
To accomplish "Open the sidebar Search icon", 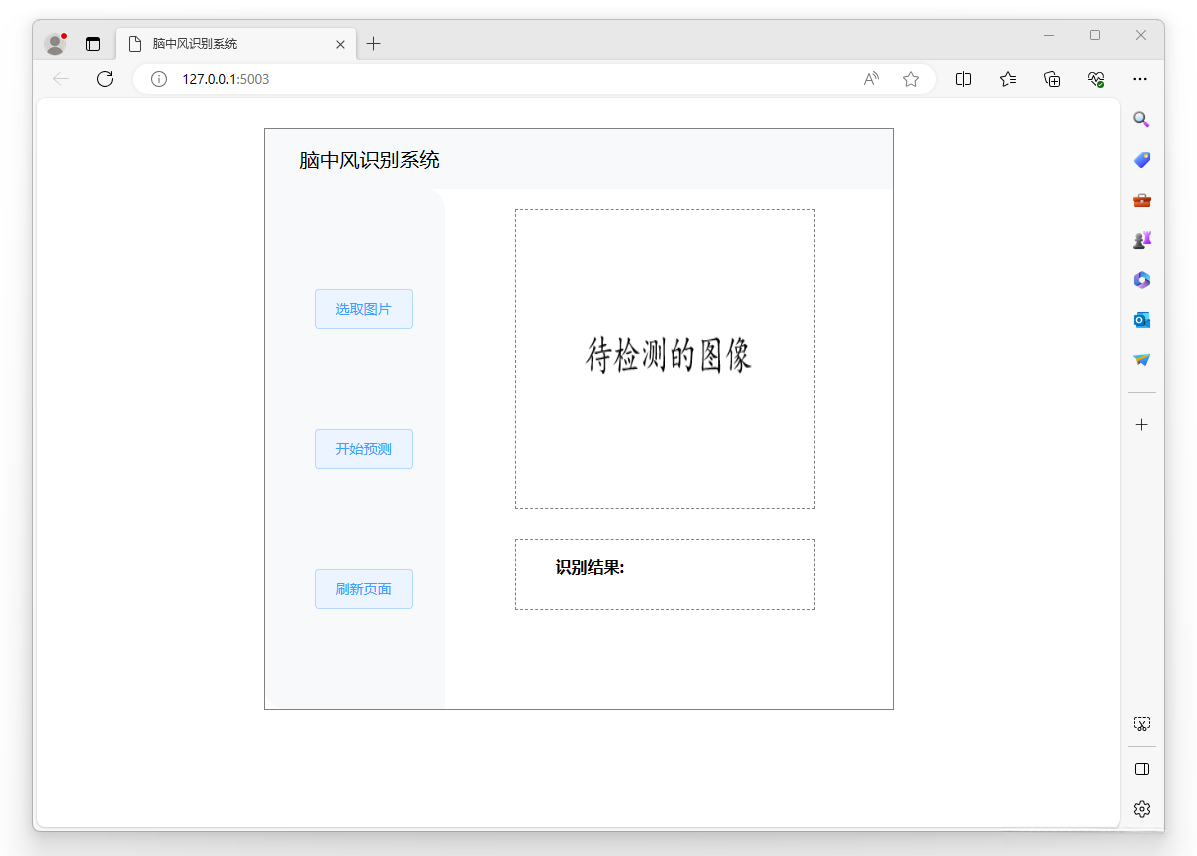I will click(x=1141, y=119).
